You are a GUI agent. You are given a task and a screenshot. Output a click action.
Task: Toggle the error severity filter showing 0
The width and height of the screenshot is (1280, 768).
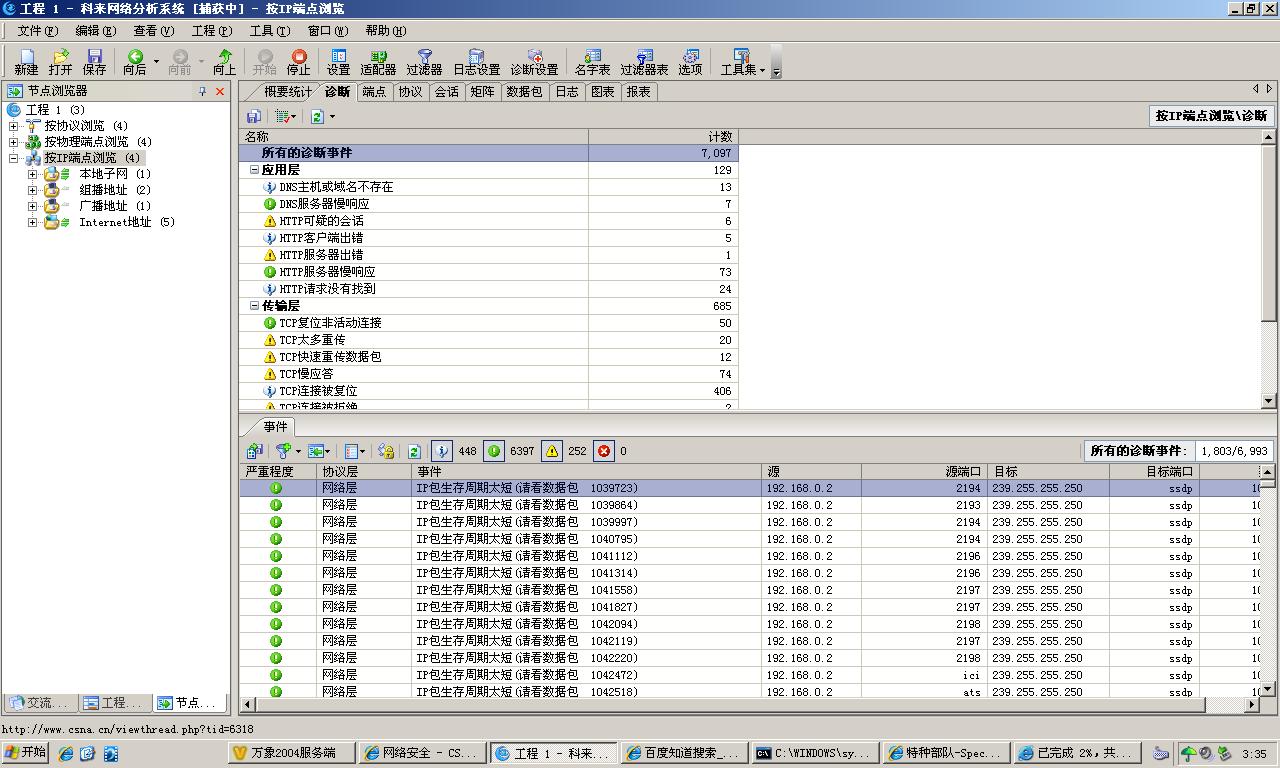coord(604,451)
